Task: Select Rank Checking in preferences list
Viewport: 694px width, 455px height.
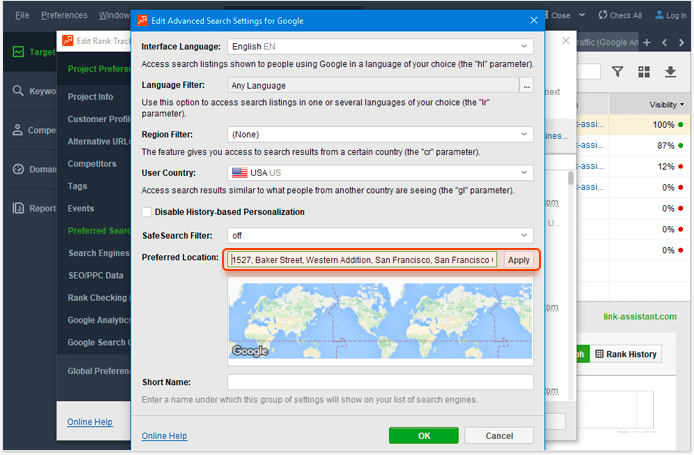Action: (99, 297)
